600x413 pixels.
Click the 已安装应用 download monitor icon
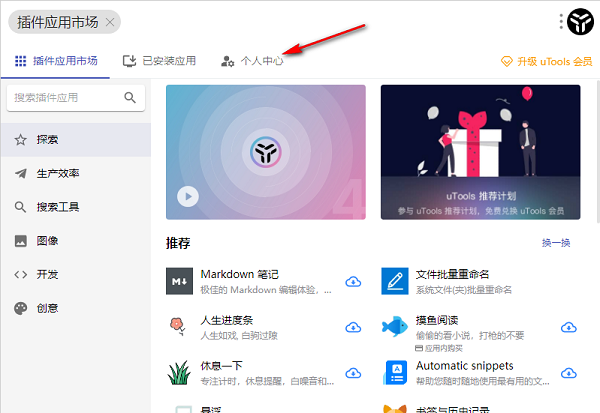(129, 61)
